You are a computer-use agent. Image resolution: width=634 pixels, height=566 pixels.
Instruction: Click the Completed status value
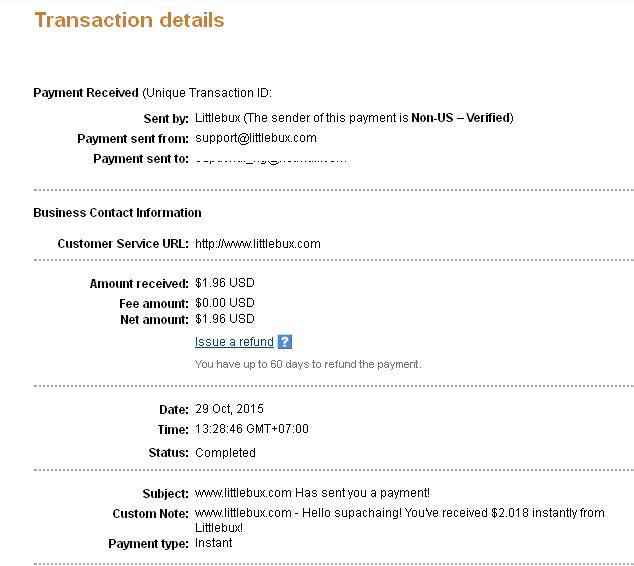[225, 453]
